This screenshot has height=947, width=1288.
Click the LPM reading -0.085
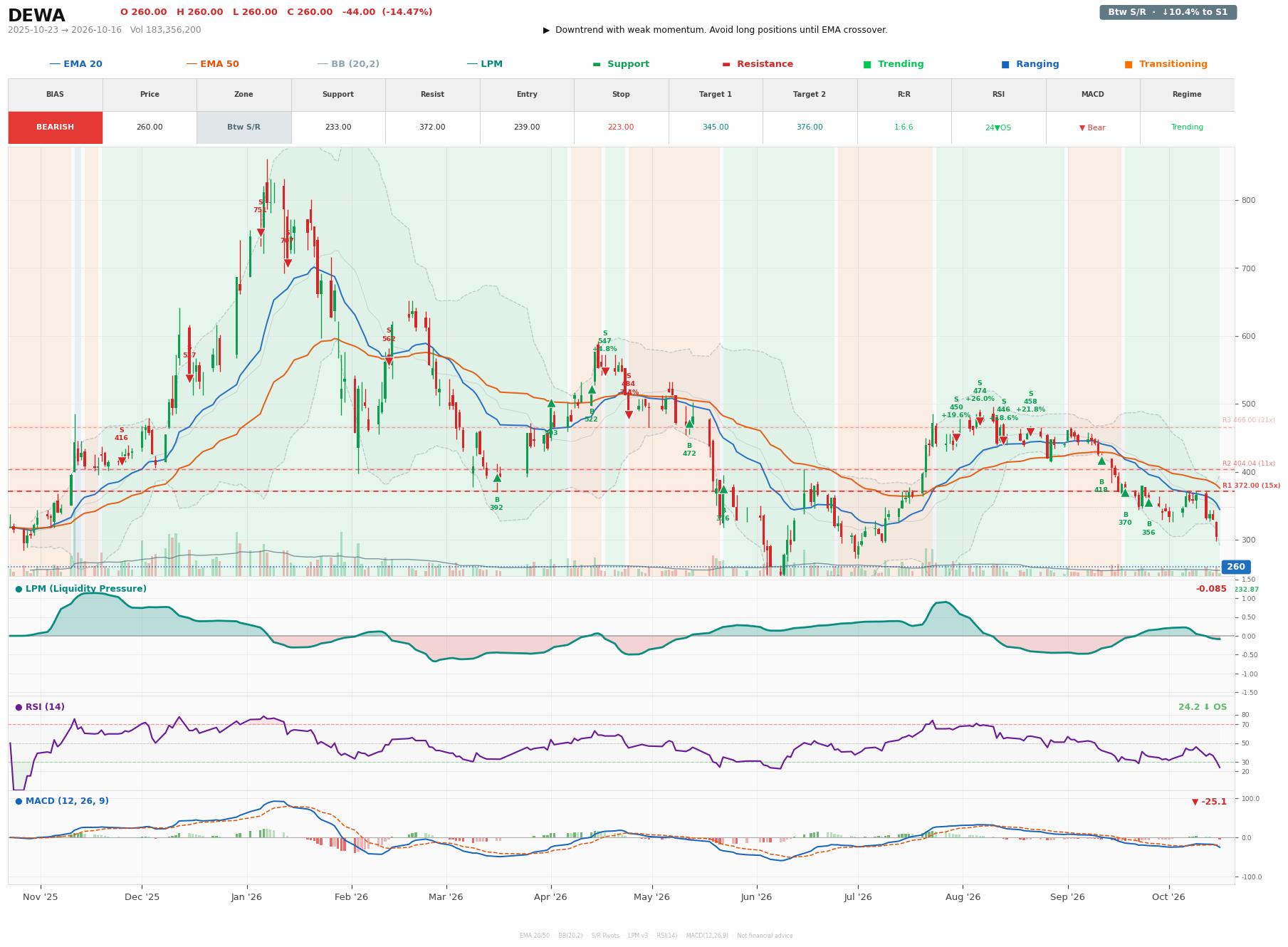[x=1211, y=589]
